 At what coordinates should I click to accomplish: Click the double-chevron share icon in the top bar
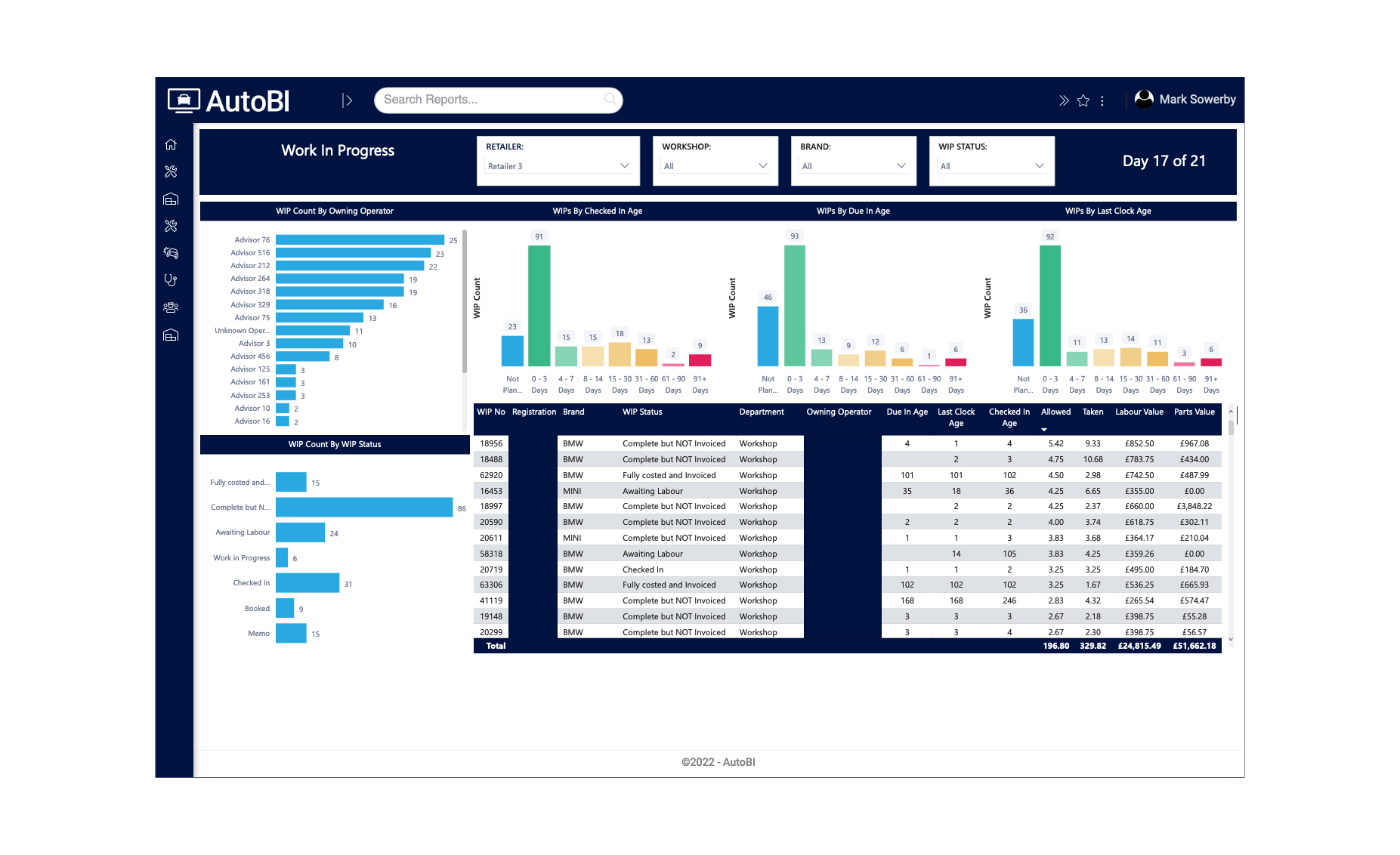coord(1064,100)
